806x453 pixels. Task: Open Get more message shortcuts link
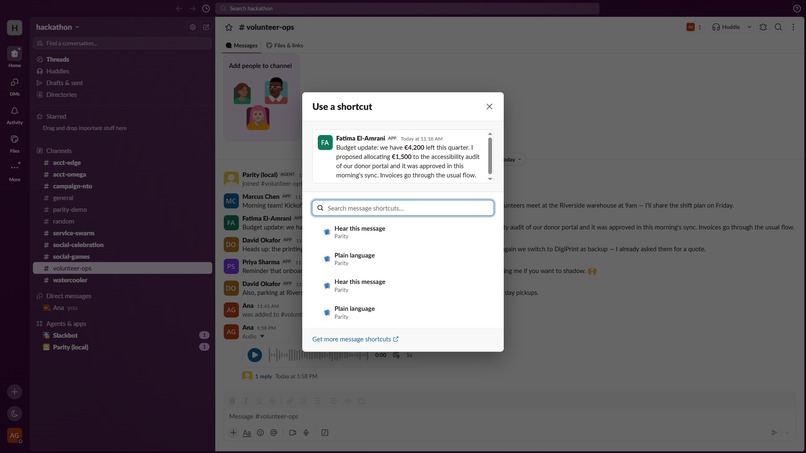(x=355, y=339)
